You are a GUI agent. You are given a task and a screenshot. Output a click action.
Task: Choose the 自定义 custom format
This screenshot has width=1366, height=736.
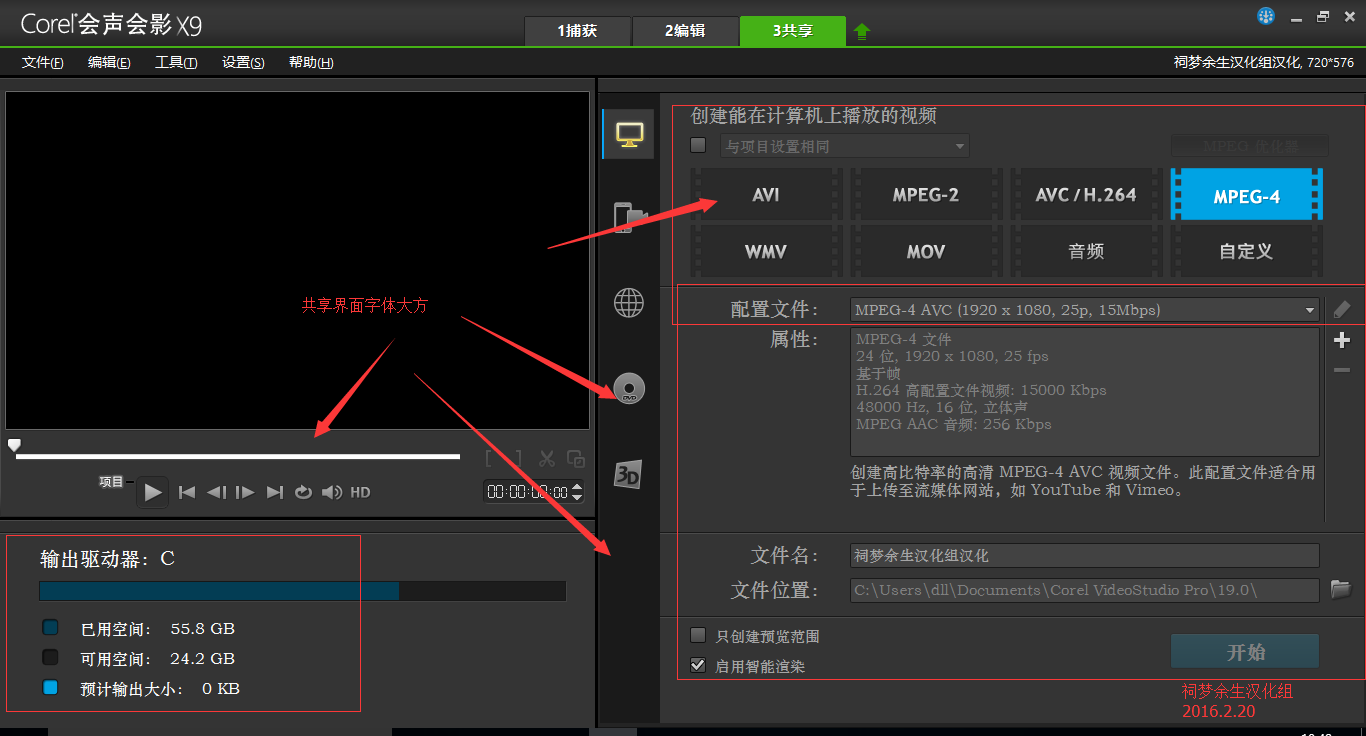click(1247, 251)
